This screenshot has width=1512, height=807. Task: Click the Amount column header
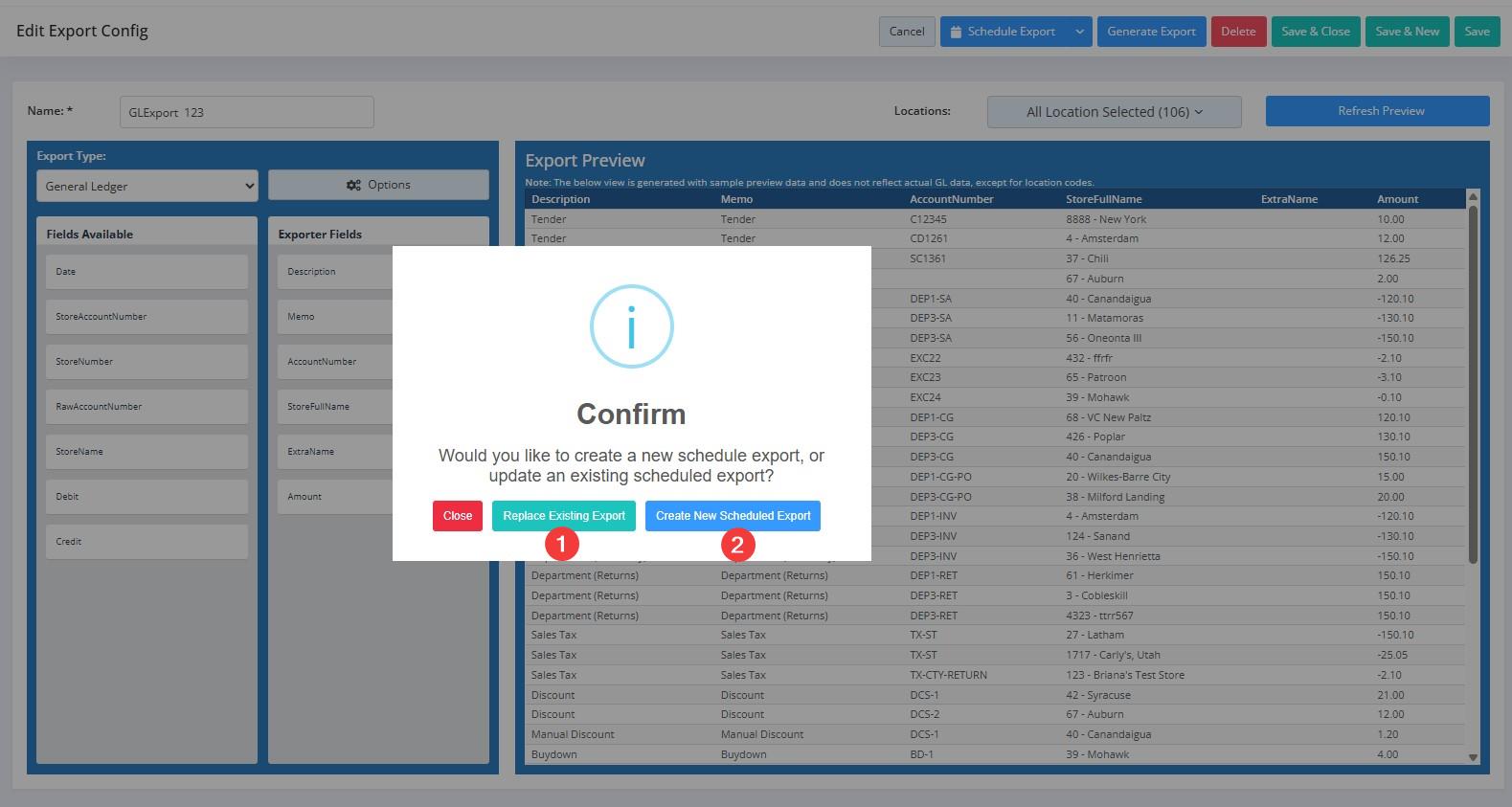pyautogui.click(x=1397, y=199)
